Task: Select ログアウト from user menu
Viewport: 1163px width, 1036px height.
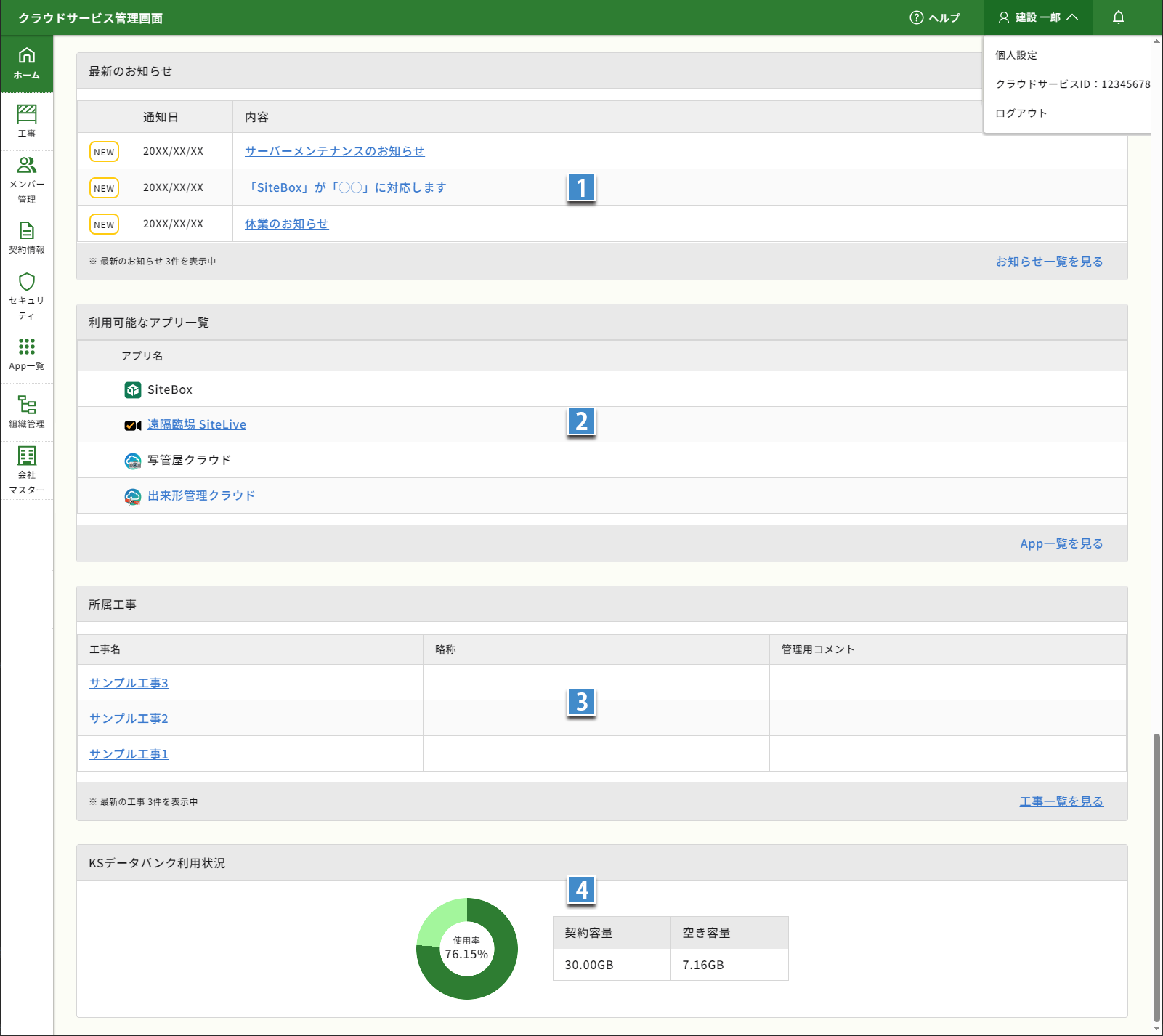Action: (x=1021, y=113)
